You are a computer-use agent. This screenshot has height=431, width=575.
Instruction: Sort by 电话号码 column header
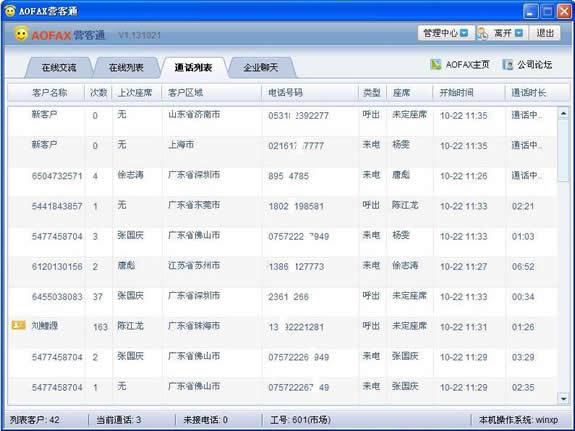pos(286,93)
